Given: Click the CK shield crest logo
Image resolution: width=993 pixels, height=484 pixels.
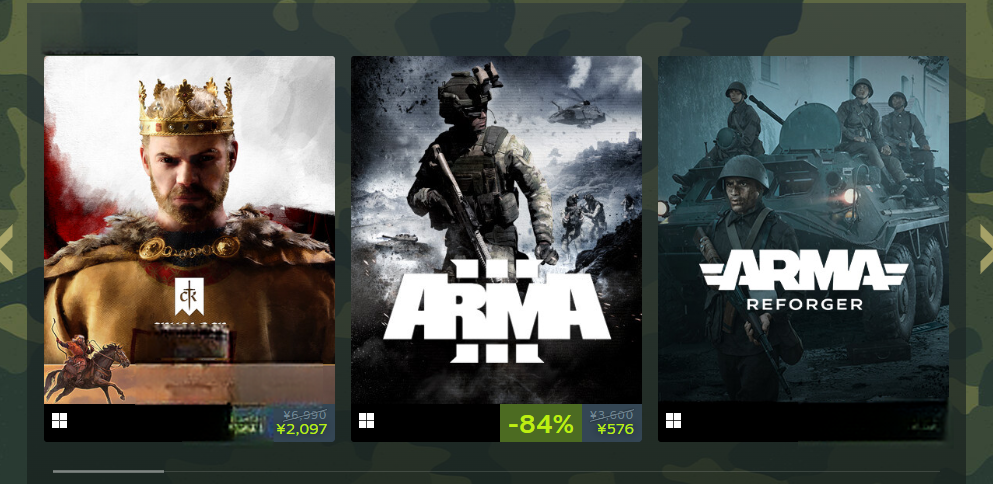Looking at the screenshot, I should click(189, 296).
